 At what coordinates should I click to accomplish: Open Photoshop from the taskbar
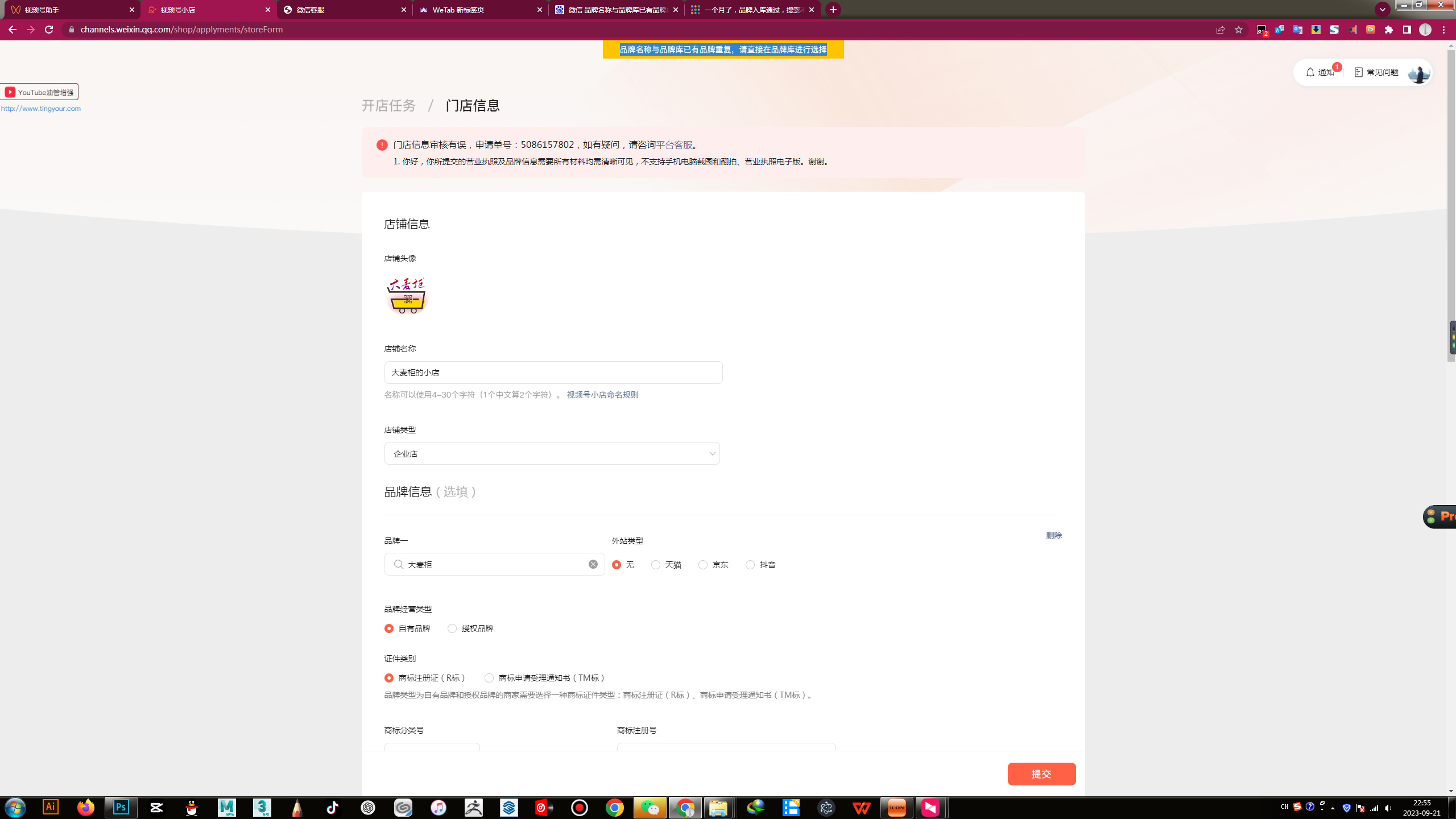121,807
